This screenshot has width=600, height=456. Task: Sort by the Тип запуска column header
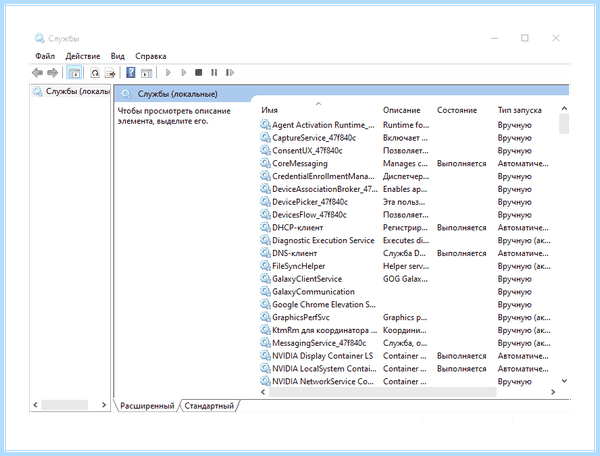(519, 110)
